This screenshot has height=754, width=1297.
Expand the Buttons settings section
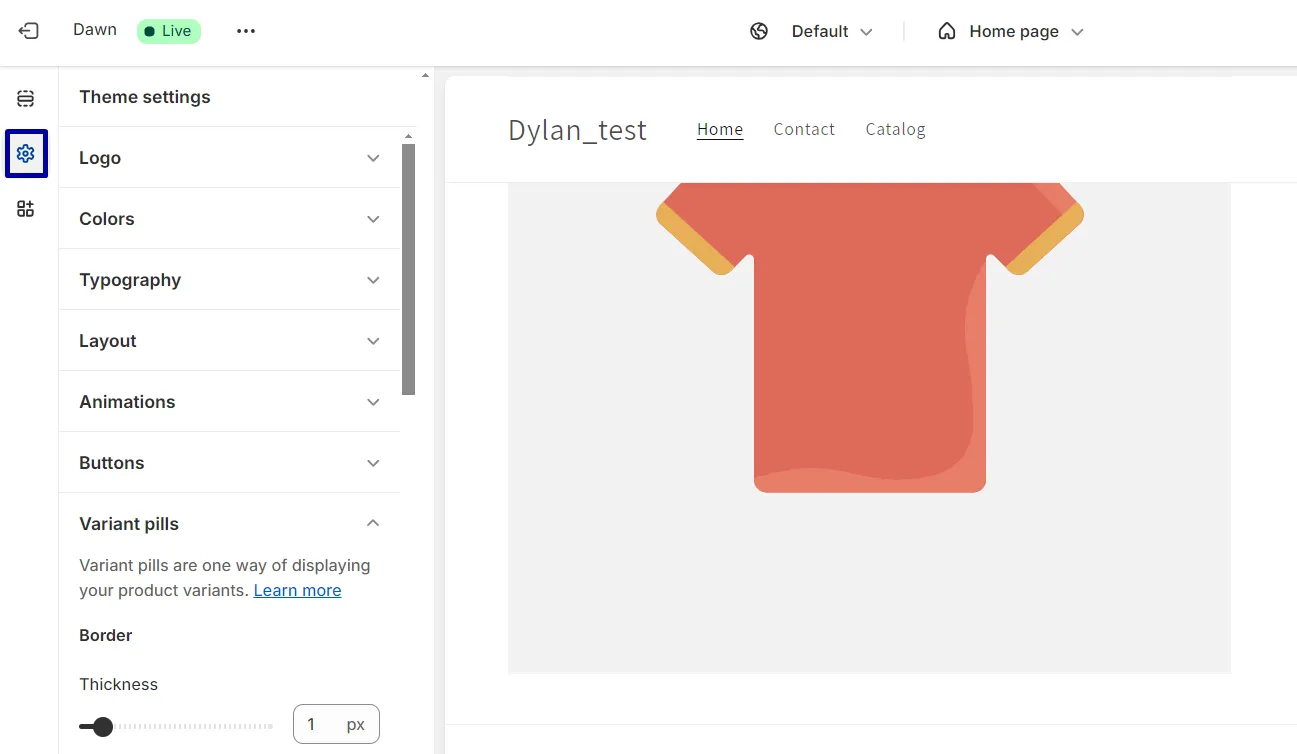click(x=230, y=463)
